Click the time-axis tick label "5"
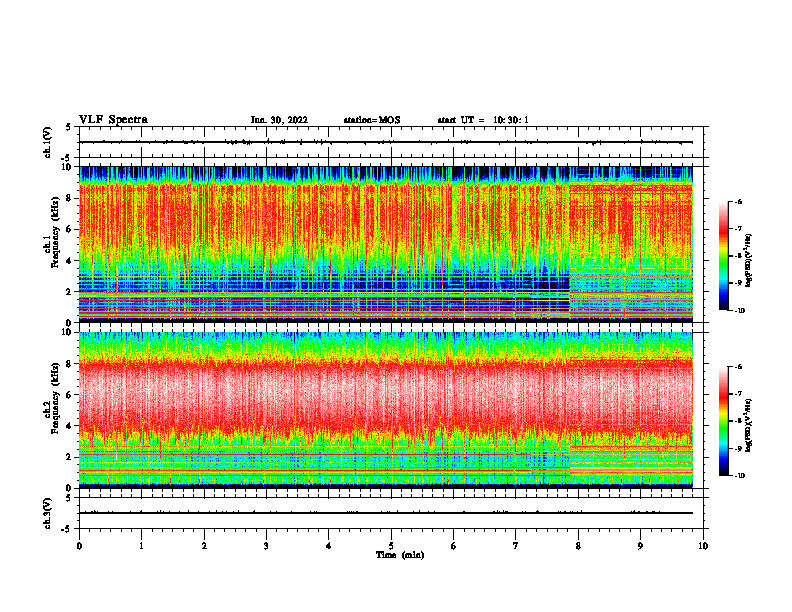Image resolution: width=792 pixels, height=612 pixels. (x=391, y=546)
